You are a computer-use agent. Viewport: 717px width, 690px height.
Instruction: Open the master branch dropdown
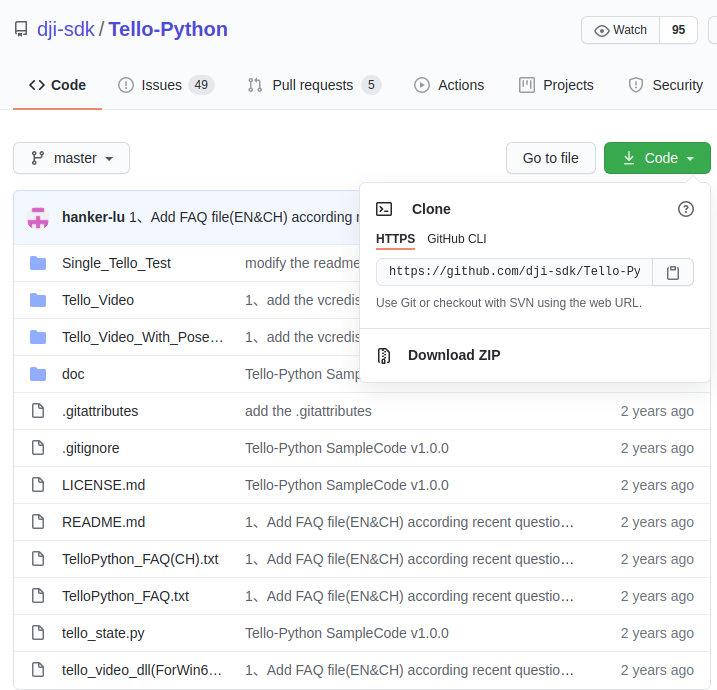(71, 158)
